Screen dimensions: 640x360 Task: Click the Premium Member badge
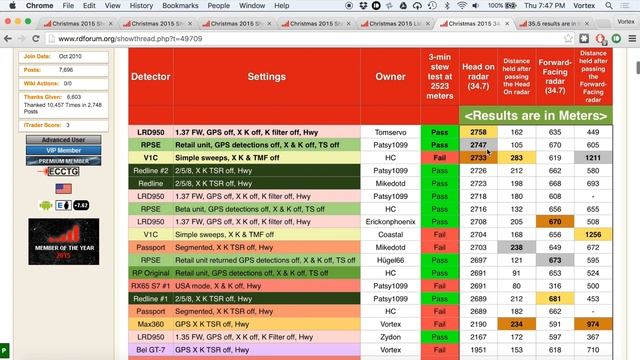63,161
